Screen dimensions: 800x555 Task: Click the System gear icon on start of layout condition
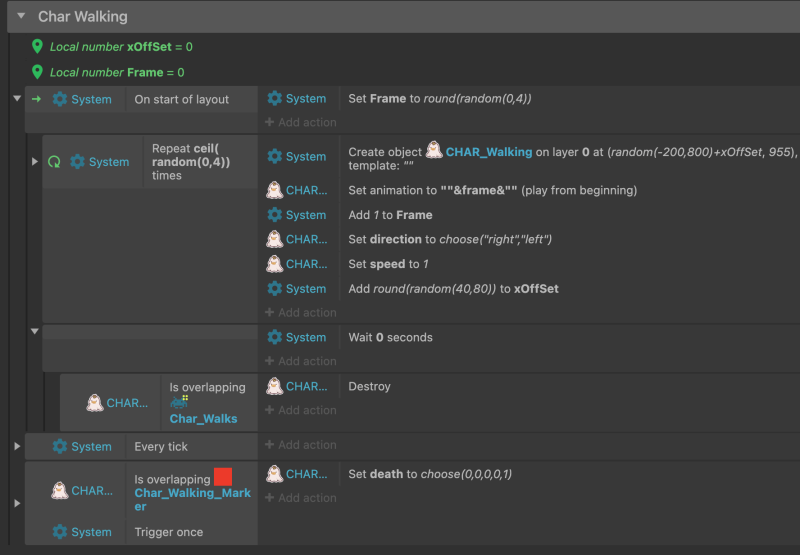[60, 99]
